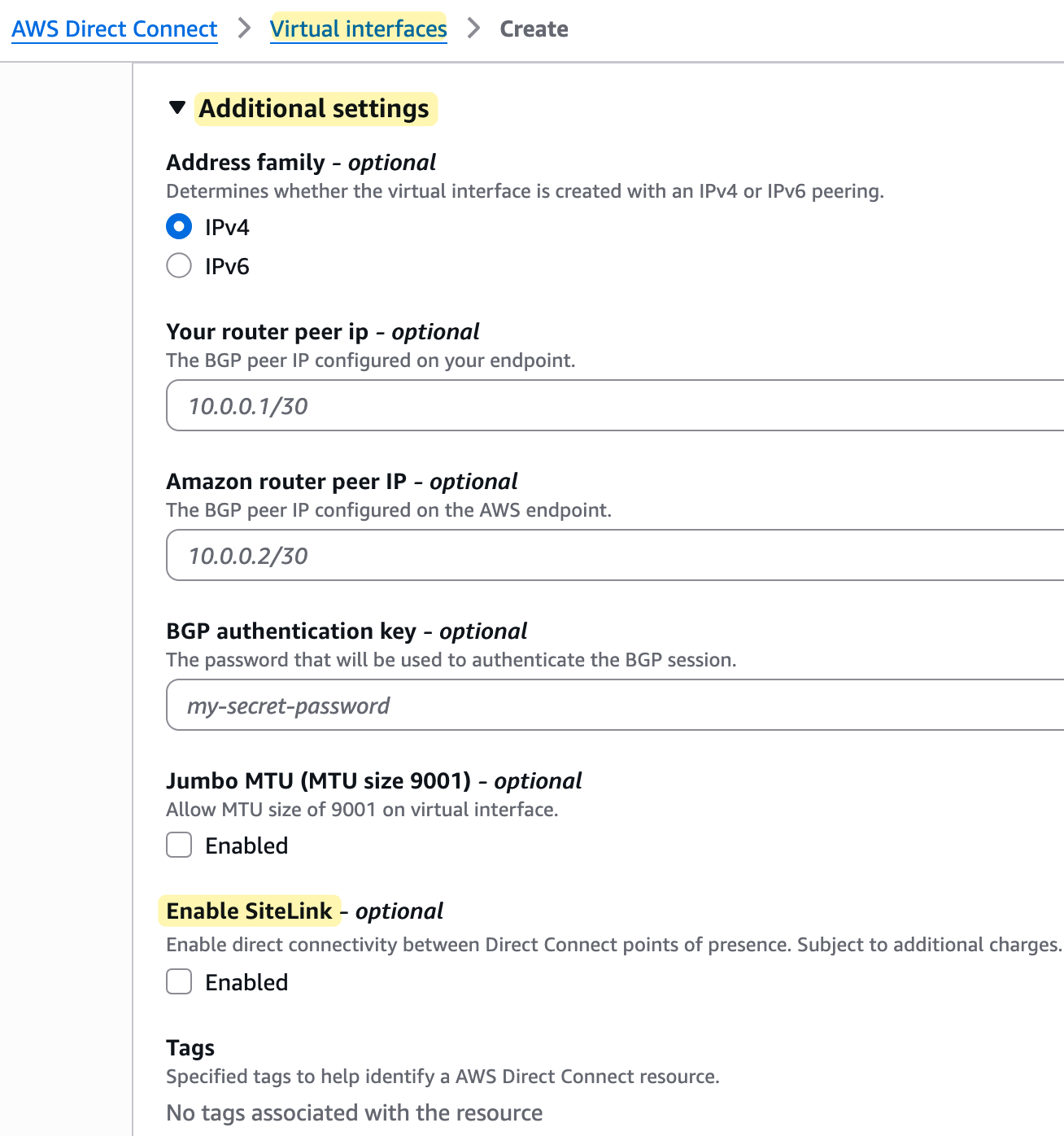Click the Enabled label under Enable SiteLink

246,982
